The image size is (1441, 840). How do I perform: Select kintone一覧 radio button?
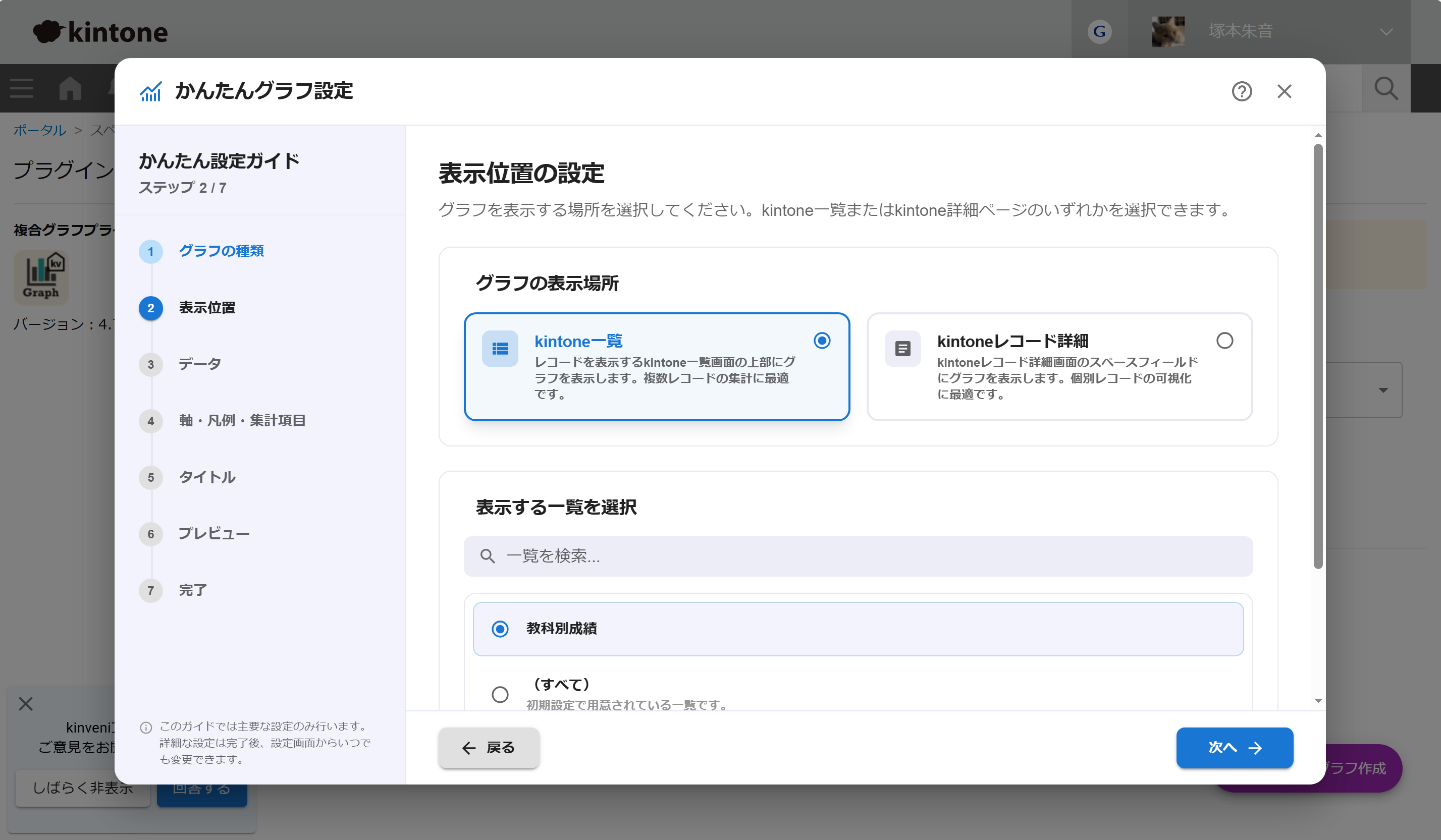822,341
